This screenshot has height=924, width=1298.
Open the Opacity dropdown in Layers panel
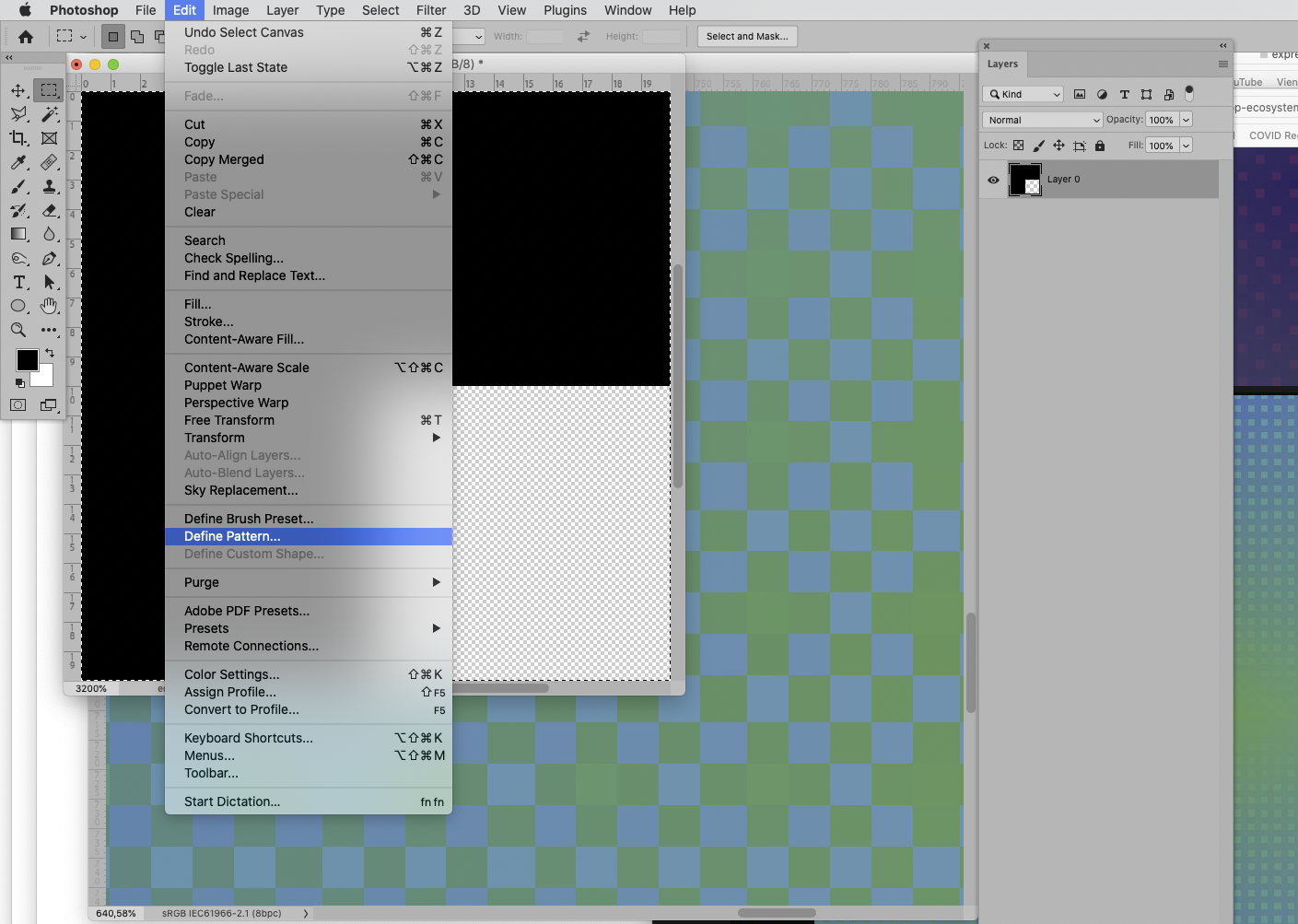click(1185, 120)
